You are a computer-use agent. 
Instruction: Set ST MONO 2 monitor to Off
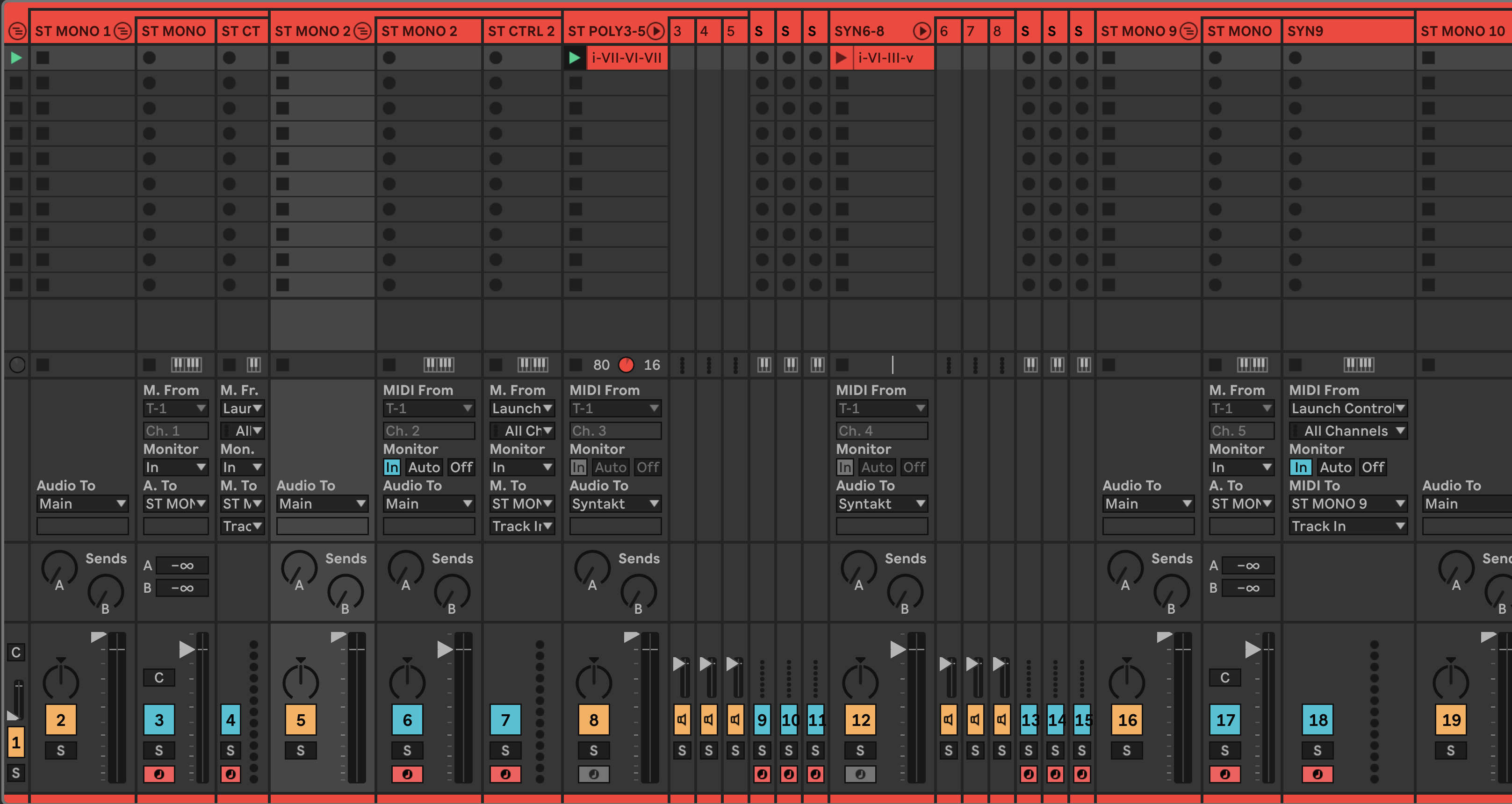(x=461, y=467)
